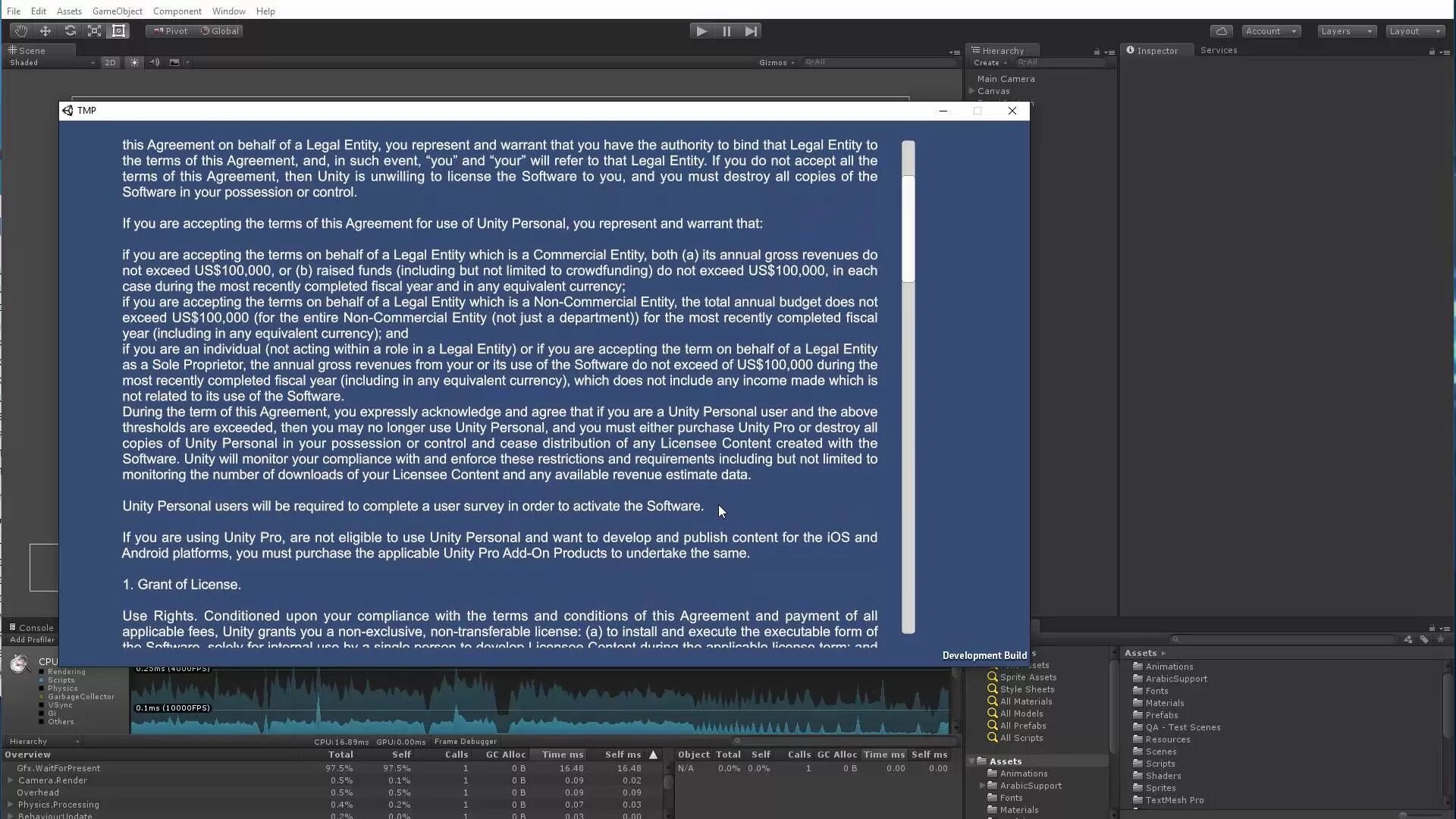Toggle 2D scene view mode
This screenshot has width=1456, height=819.
(x=110, y=63)
